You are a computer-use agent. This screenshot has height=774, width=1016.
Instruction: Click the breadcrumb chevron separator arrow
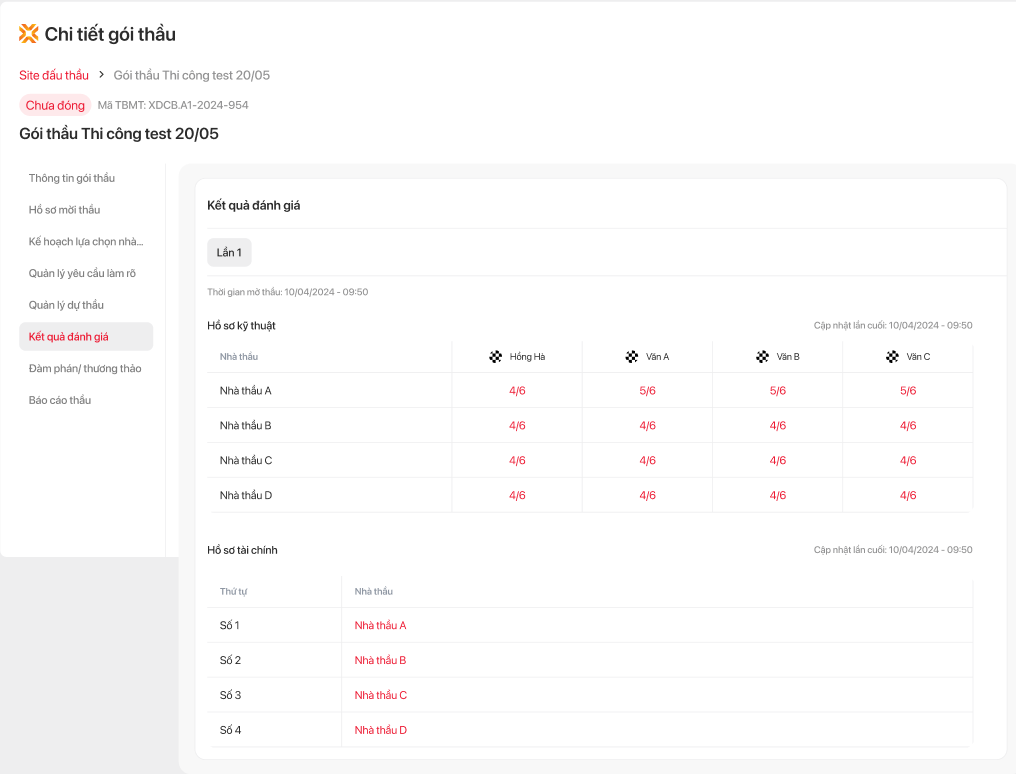click(101, 75)
